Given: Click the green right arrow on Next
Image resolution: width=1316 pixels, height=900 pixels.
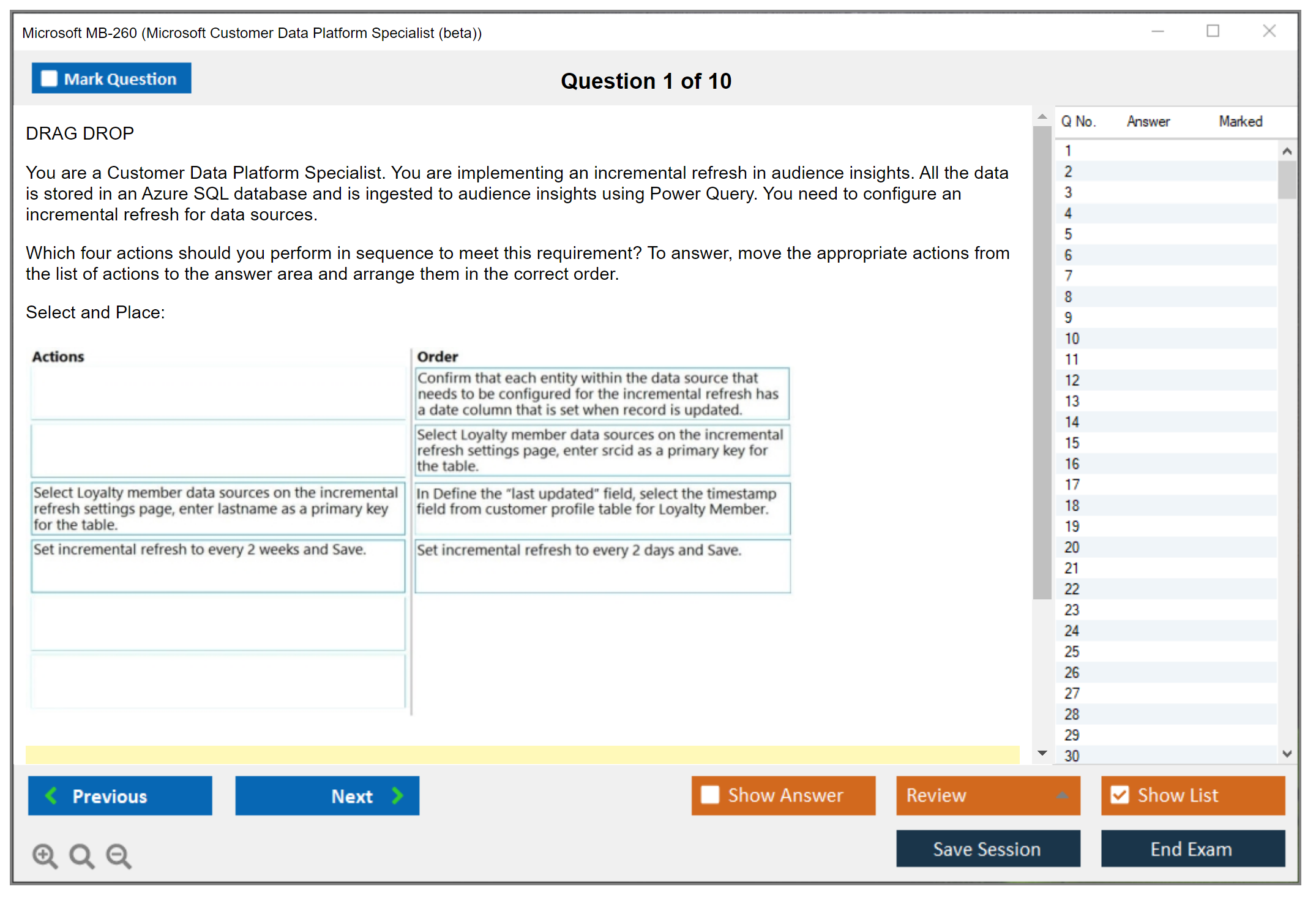Looking at the screenshot, I should (397, 795).
